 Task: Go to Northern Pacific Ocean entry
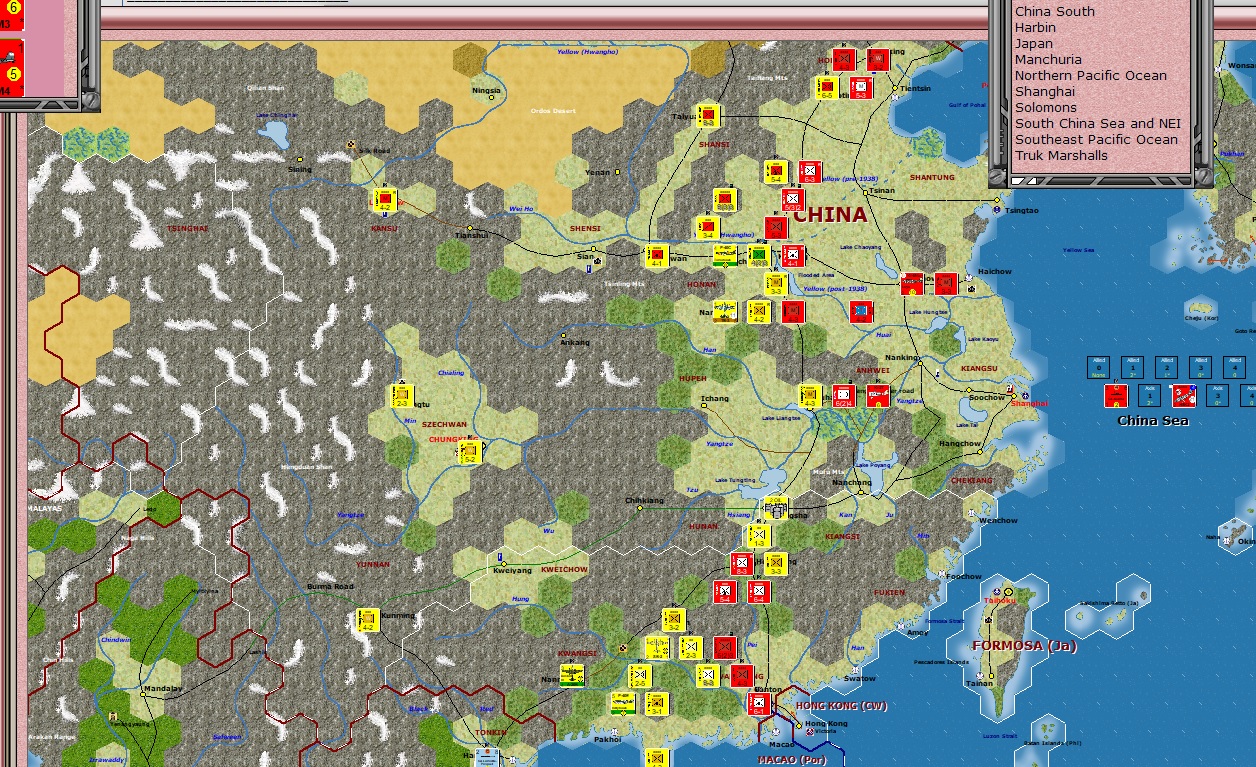1091,76
